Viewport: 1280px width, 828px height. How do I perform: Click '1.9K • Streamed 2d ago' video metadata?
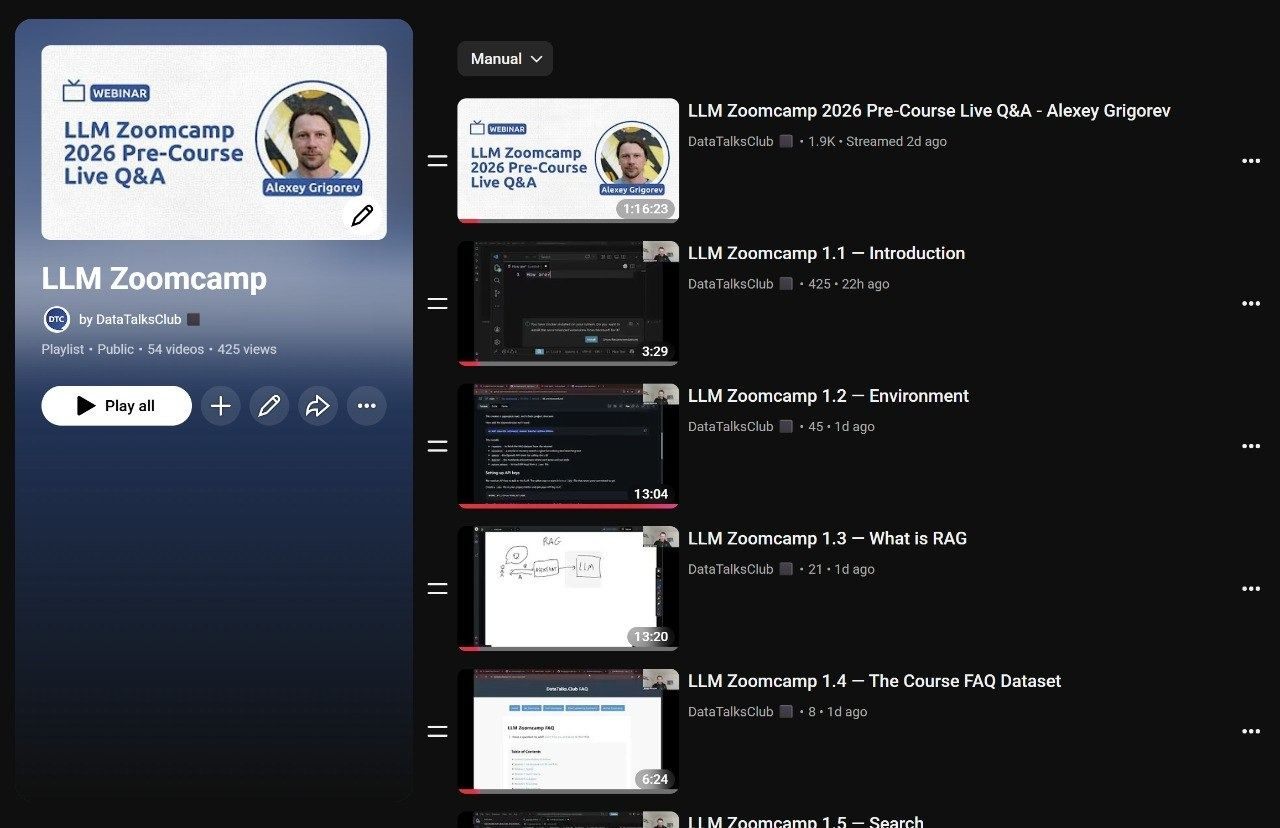tap(877, 142)
